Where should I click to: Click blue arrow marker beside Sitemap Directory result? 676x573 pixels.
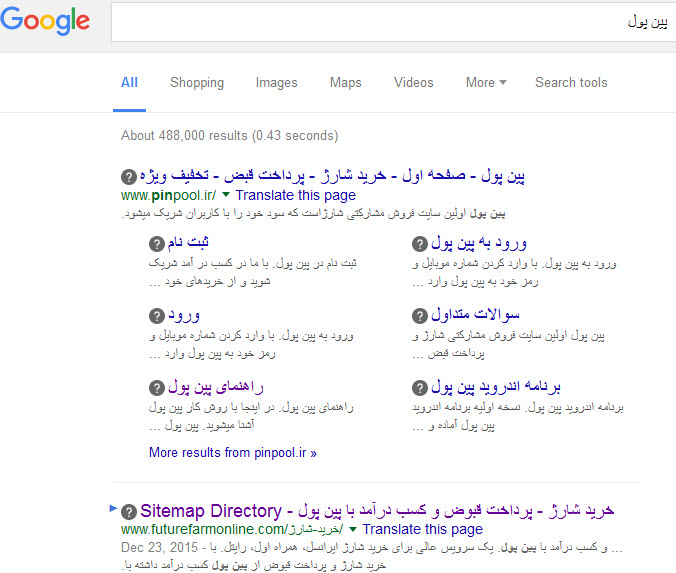click(x=113, y=509)
